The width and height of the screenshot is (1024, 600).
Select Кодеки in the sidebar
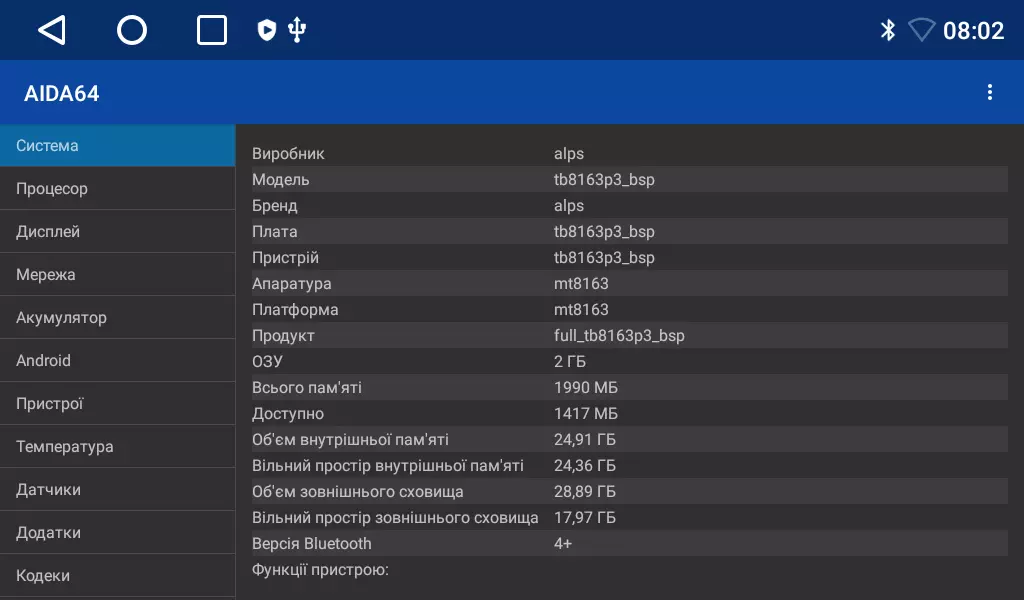point(117,576)
